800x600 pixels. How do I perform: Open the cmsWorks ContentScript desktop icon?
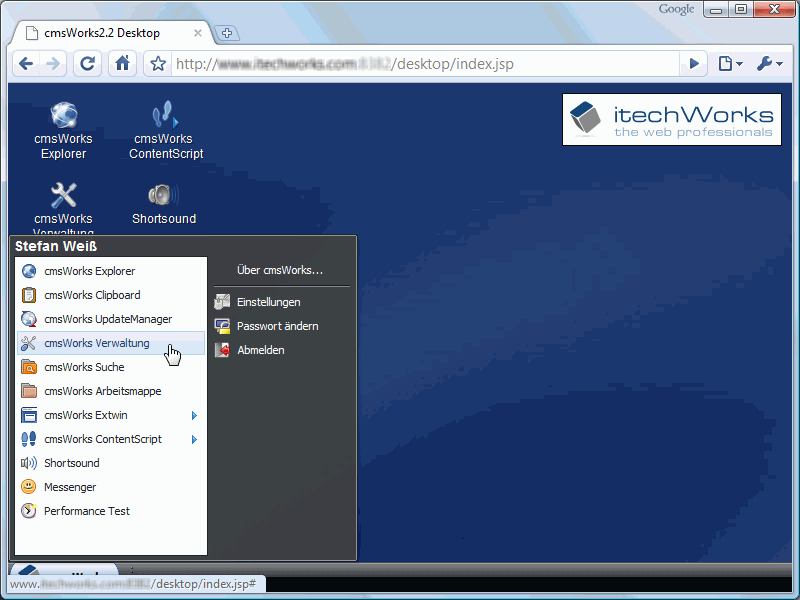[165, 115]
